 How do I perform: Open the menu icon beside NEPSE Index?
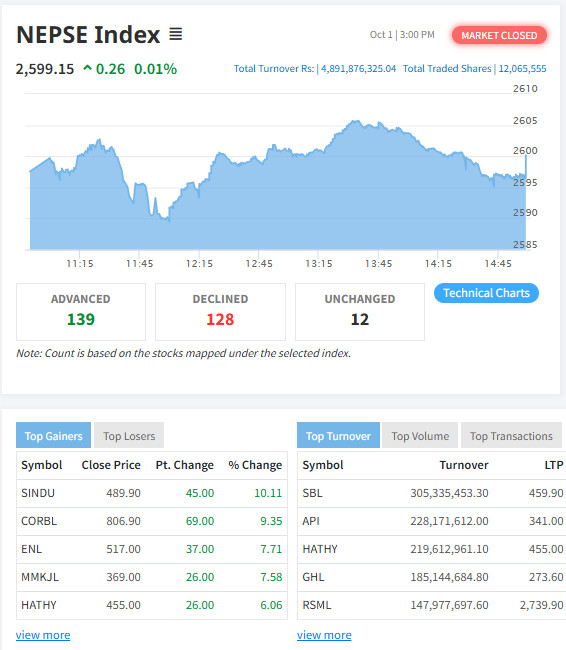175,34
